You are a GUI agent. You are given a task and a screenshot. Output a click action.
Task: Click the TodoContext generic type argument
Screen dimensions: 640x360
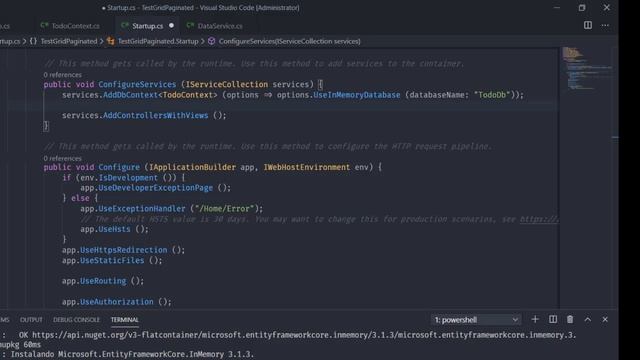click(188, 95)
